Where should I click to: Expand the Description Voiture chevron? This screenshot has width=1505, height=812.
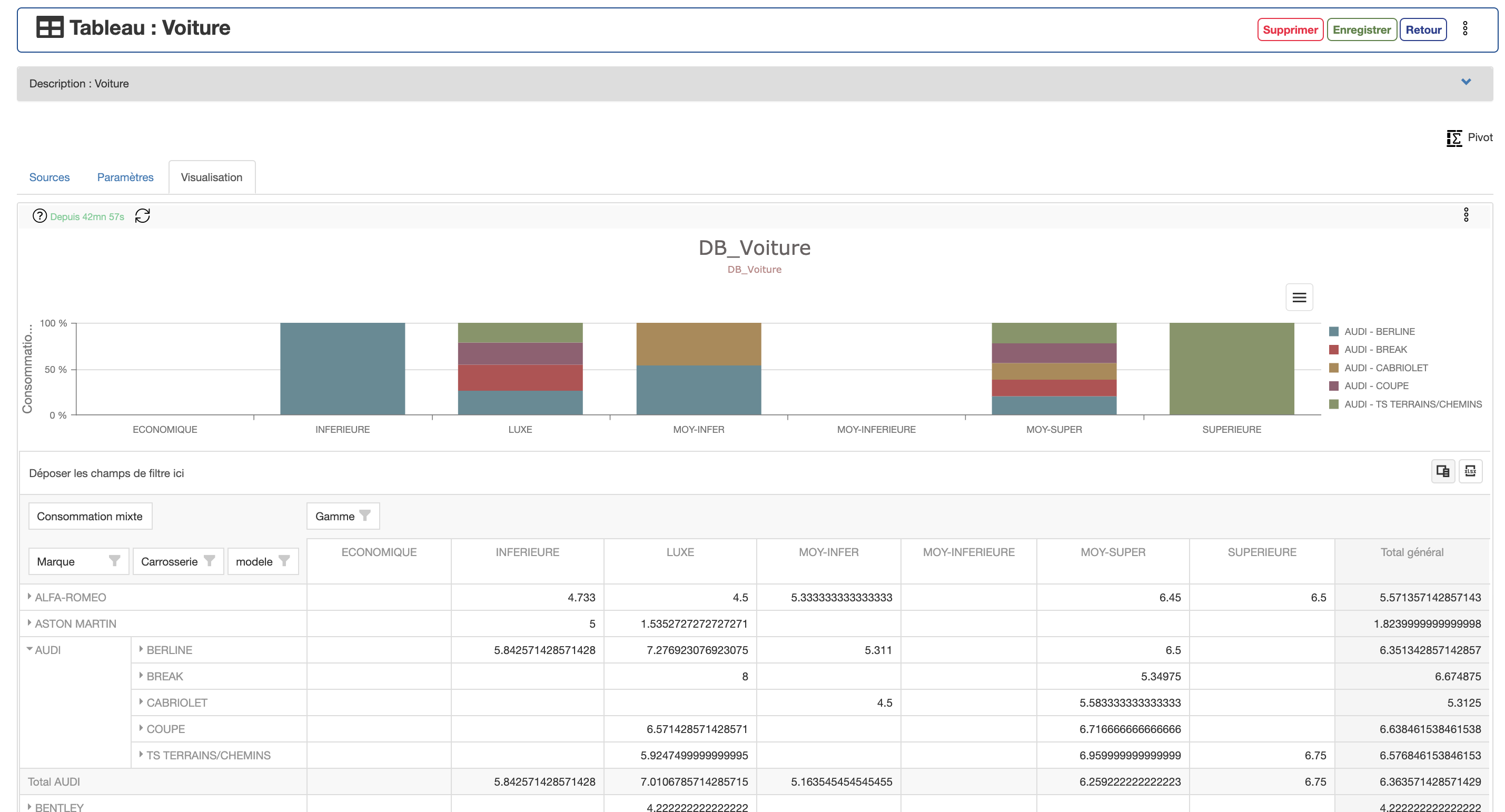1466,82
